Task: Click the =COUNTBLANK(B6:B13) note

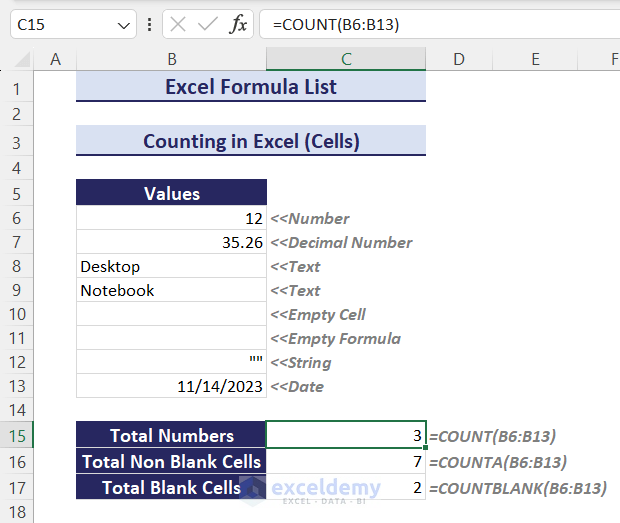Action: point(518,489)
